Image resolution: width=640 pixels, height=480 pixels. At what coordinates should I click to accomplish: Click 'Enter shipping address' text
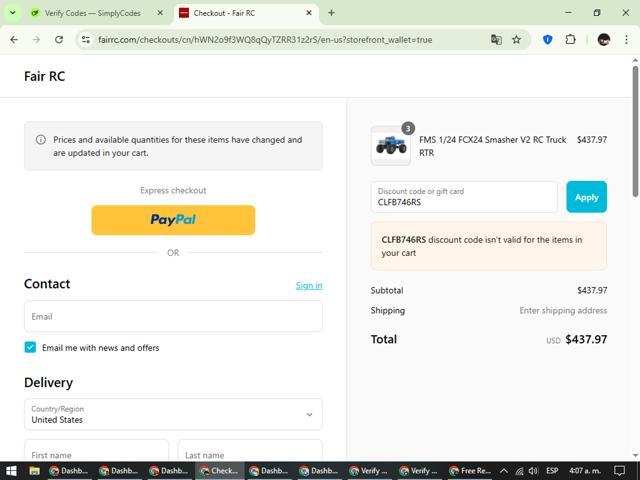tap(563, 311)
